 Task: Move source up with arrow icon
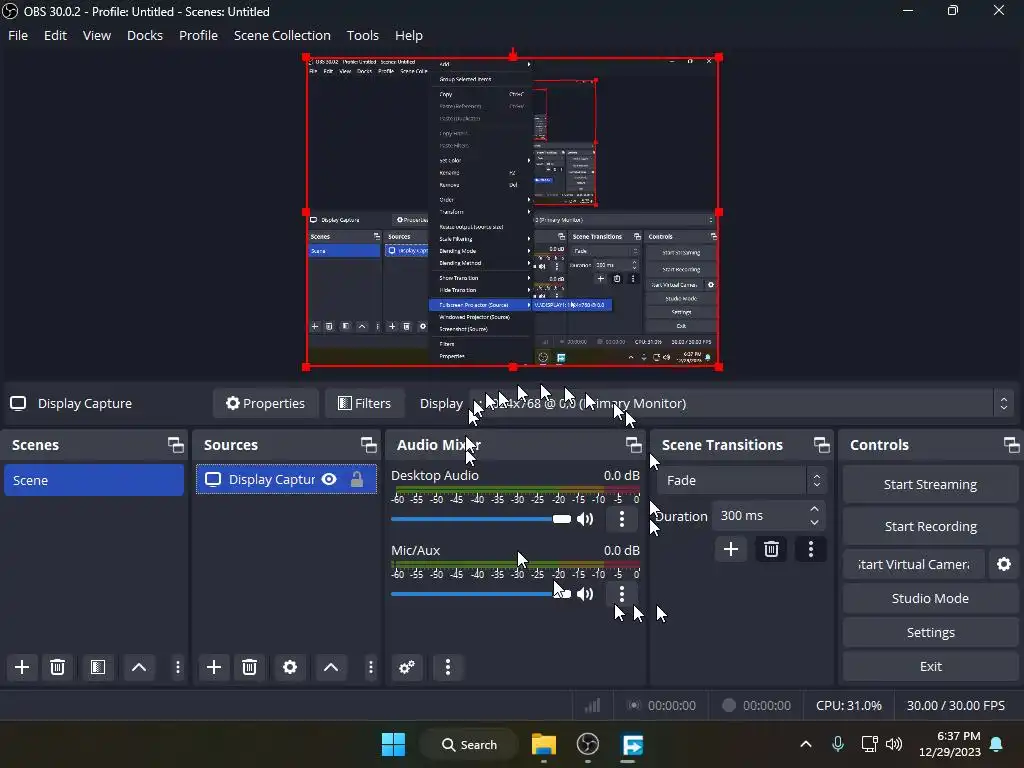pyautogui.click(x=330, y=667)
